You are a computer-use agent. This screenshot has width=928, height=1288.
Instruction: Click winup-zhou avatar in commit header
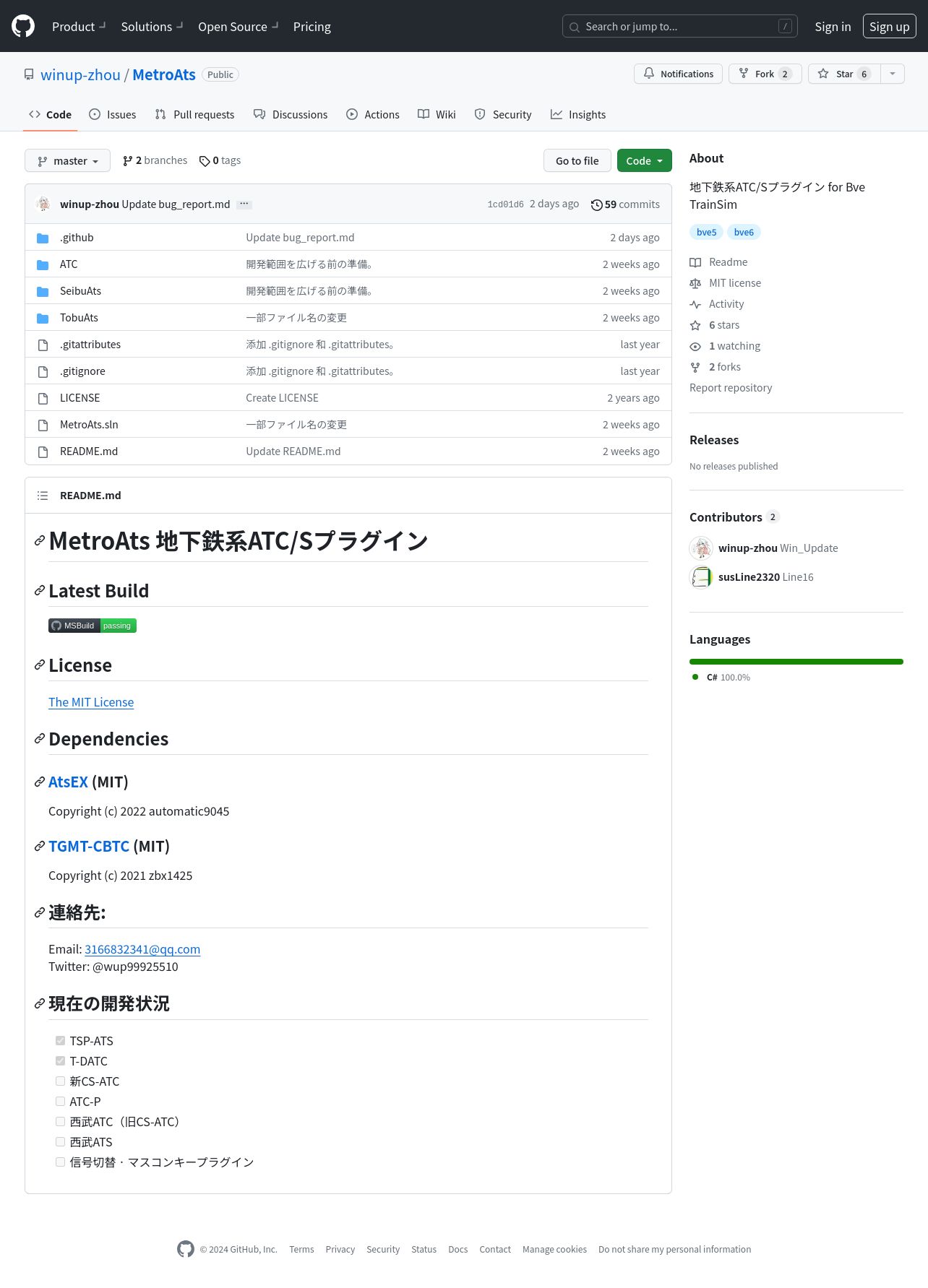43,204
